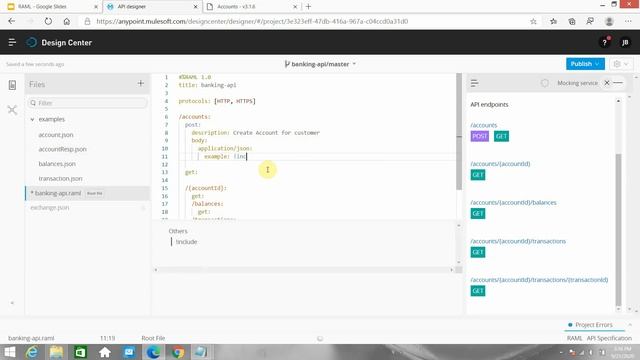Open transaction.json file
Image resolution: width=640 pixels, height=360 pixels.
60,178
